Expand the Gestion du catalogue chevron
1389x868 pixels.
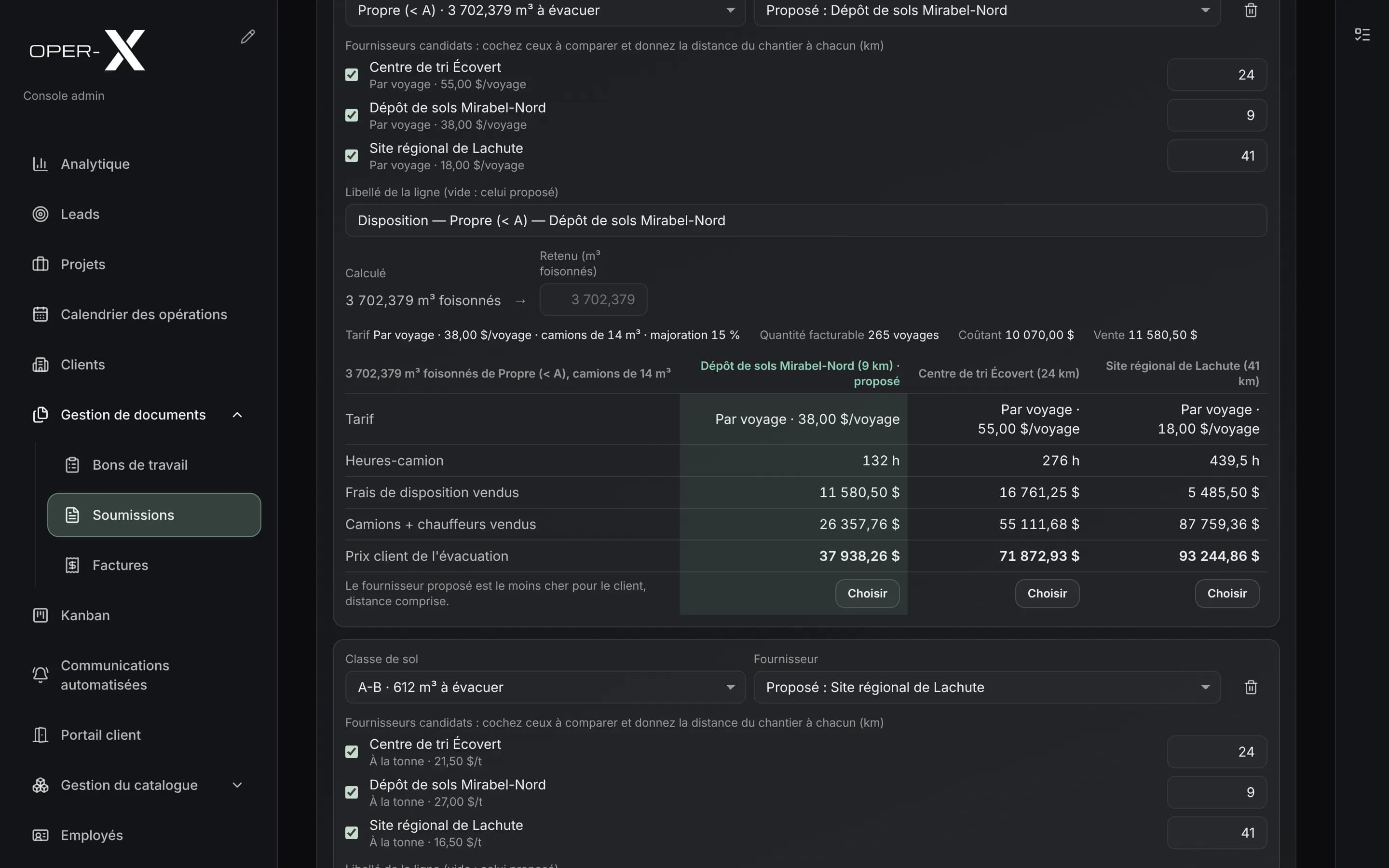coord(237,786)
